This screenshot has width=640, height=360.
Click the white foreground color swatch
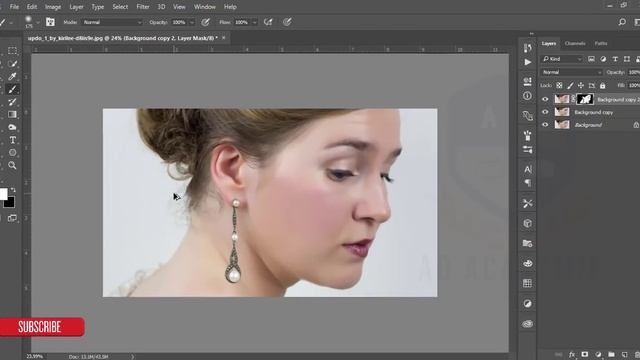3,194
